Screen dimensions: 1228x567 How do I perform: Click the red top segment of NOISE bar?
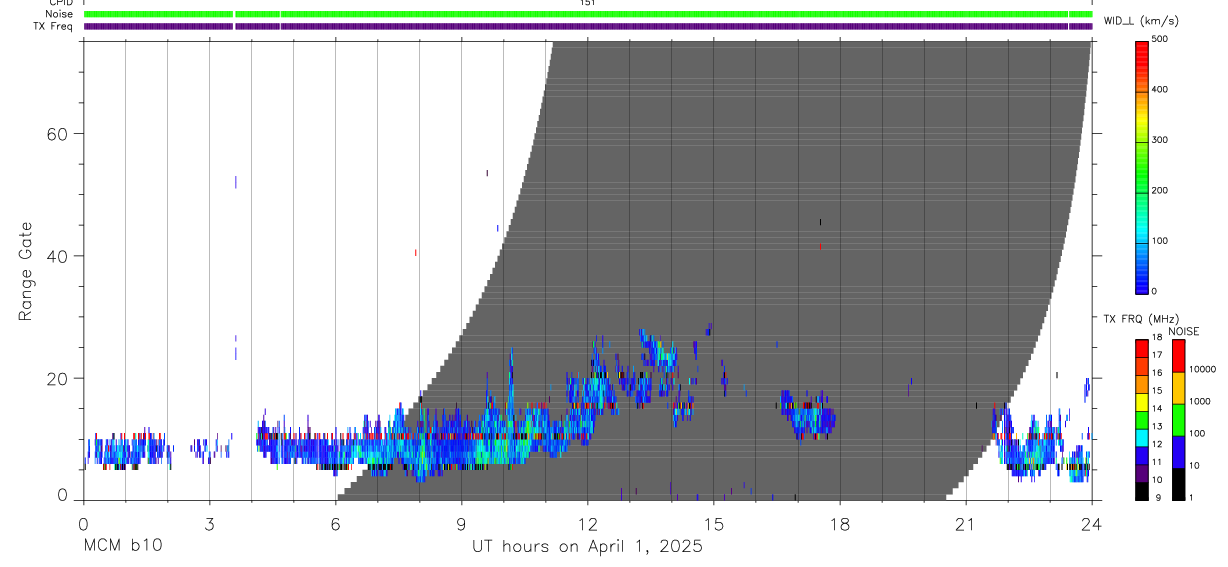tap(1179, 356)
